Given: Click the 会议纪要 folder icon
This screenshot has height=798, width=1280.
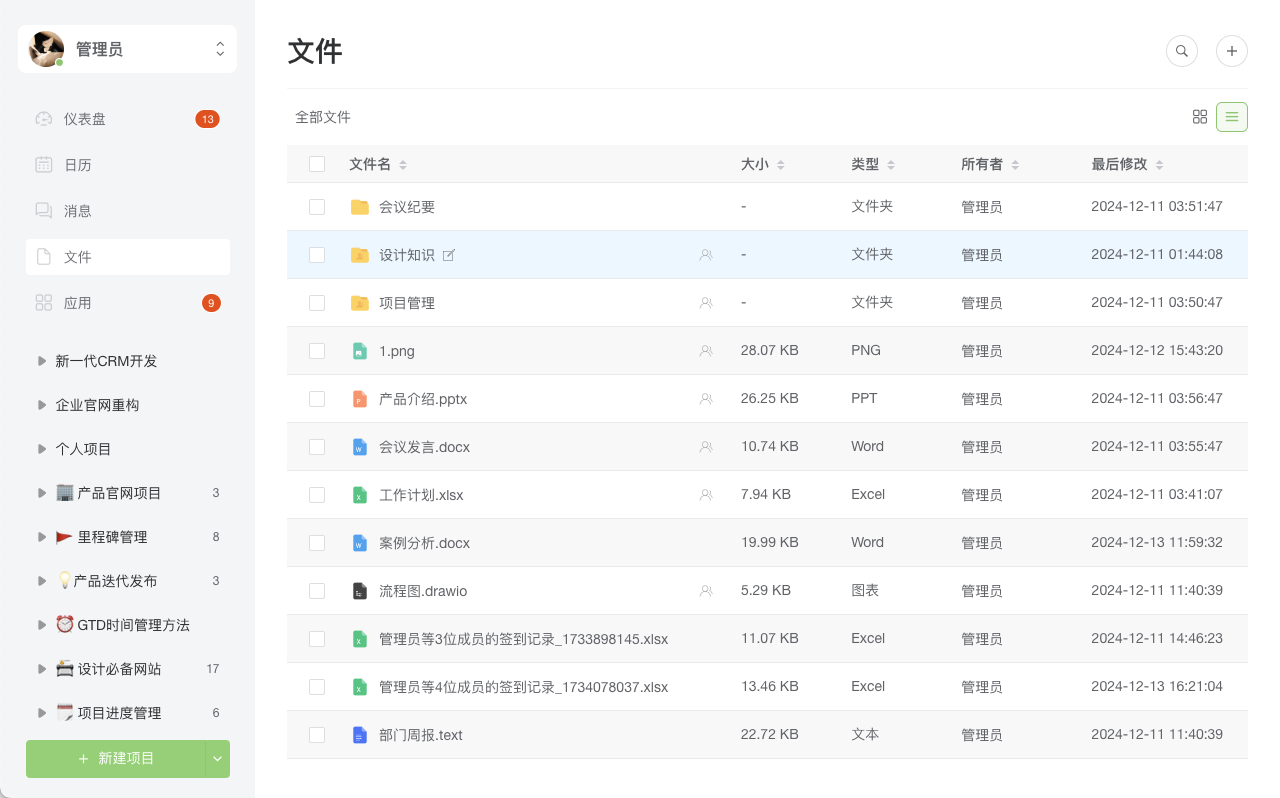Looking at the screenshot, I should click(x=360, y=207).
